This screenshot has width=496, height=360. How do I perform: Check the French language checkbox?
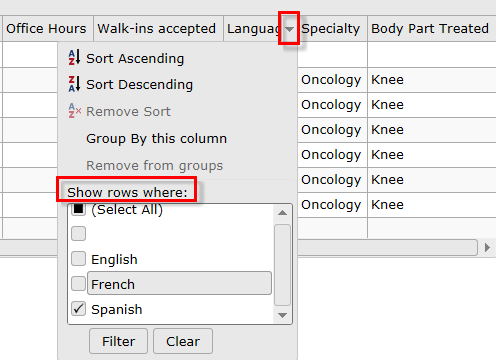point(78,284)
